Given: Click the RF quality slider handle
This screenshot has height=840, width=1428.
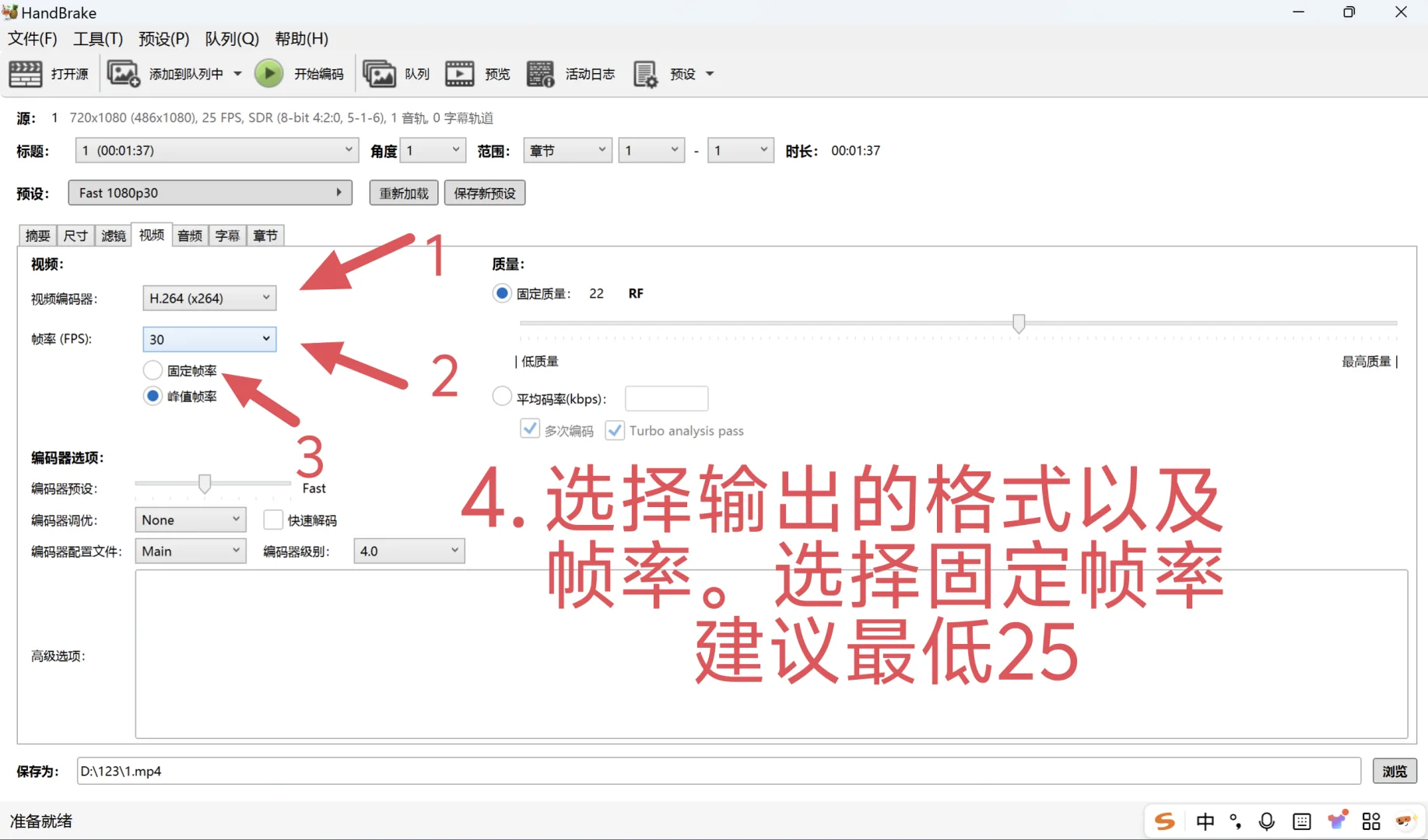Looking at the screenshot, I should [1019, 323].
